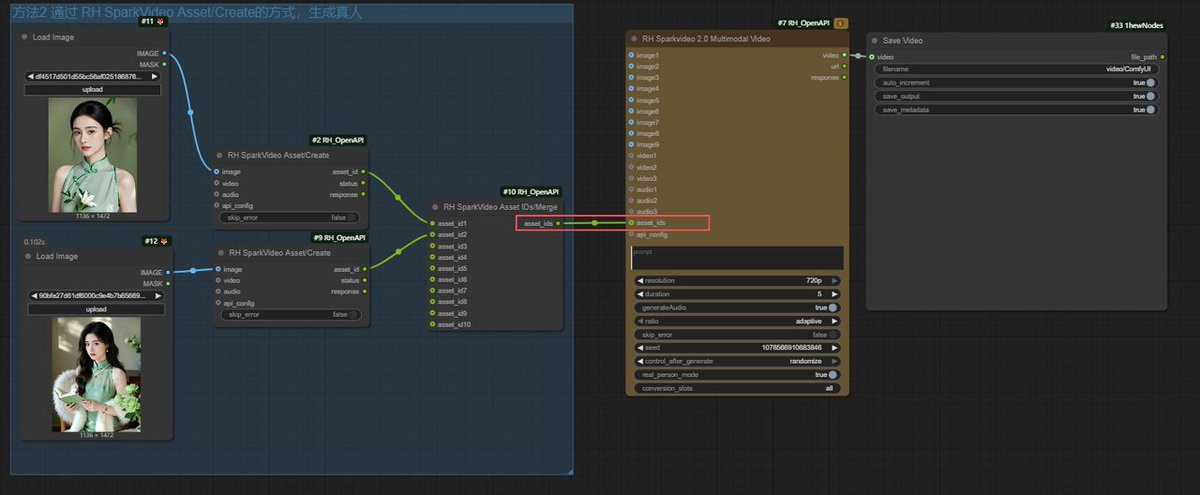The height and width of the screenshot is (495, 1200).
Task: Click audio1 input port on Multimodal Video node
Action: pos(631,189)
